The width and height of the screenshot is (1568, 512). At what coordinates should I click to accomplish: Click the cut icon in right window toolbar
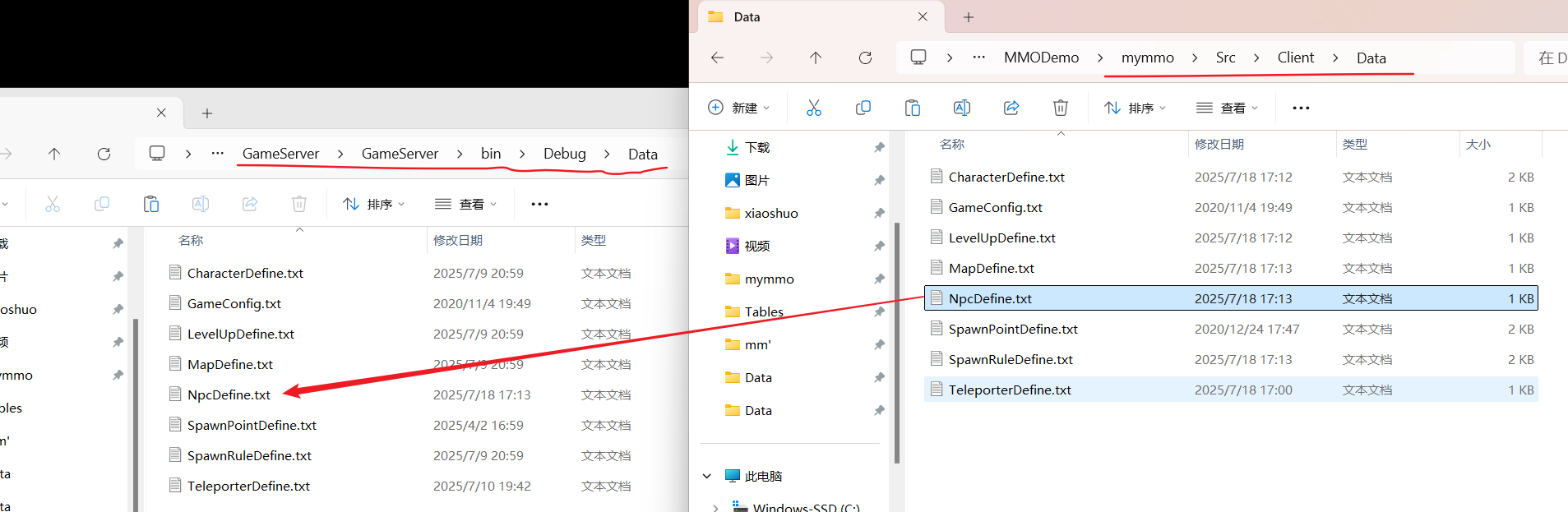tap(813, 108)
